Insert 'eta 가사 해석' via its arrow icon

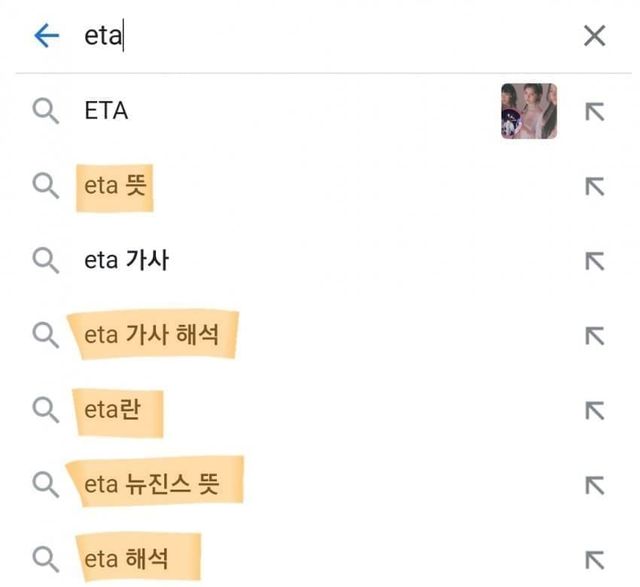tap(594, 336)
